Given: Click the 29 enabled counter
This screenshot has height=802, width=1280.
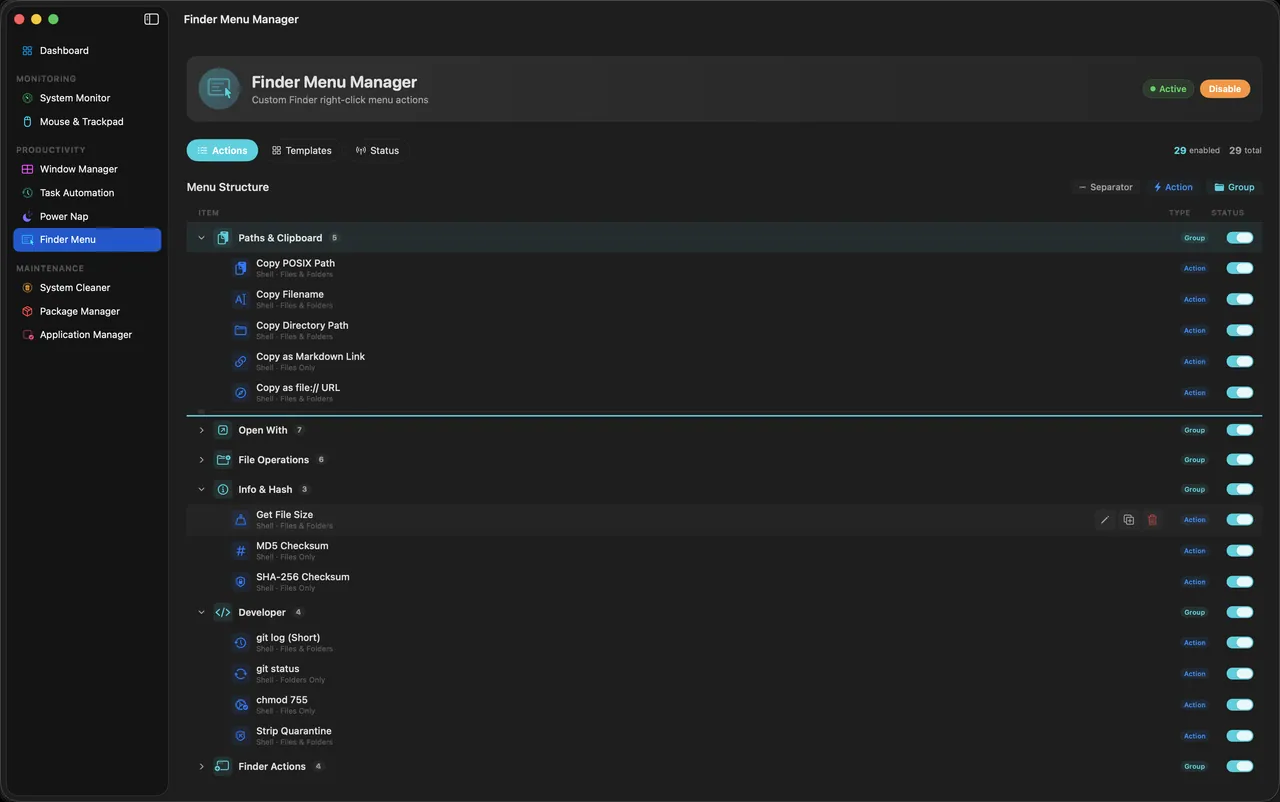Looking at the screenshot, I should point(1197,150).
